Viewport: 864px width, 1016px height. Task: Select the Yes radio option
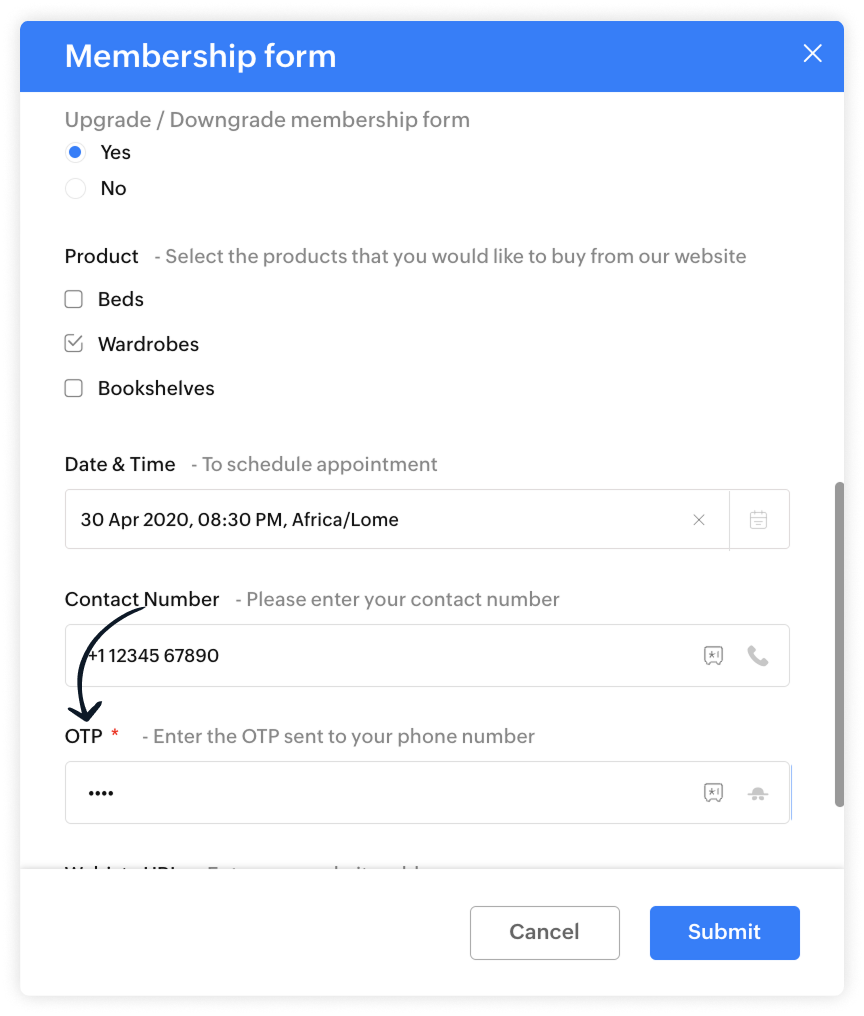pos(75,152)
